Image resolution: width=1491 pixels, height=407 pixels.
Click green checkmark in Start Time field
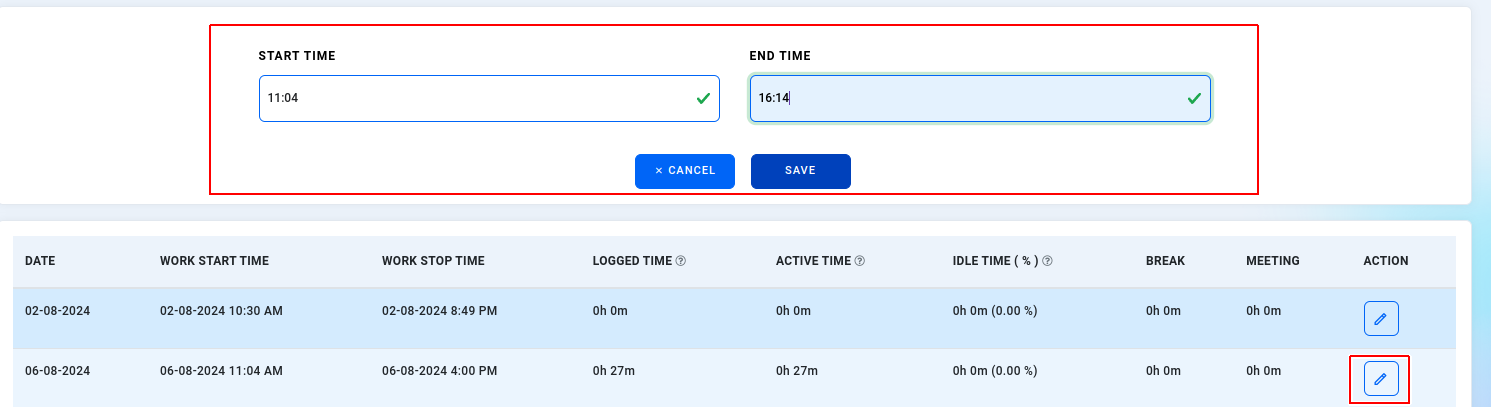pos(703,99)
